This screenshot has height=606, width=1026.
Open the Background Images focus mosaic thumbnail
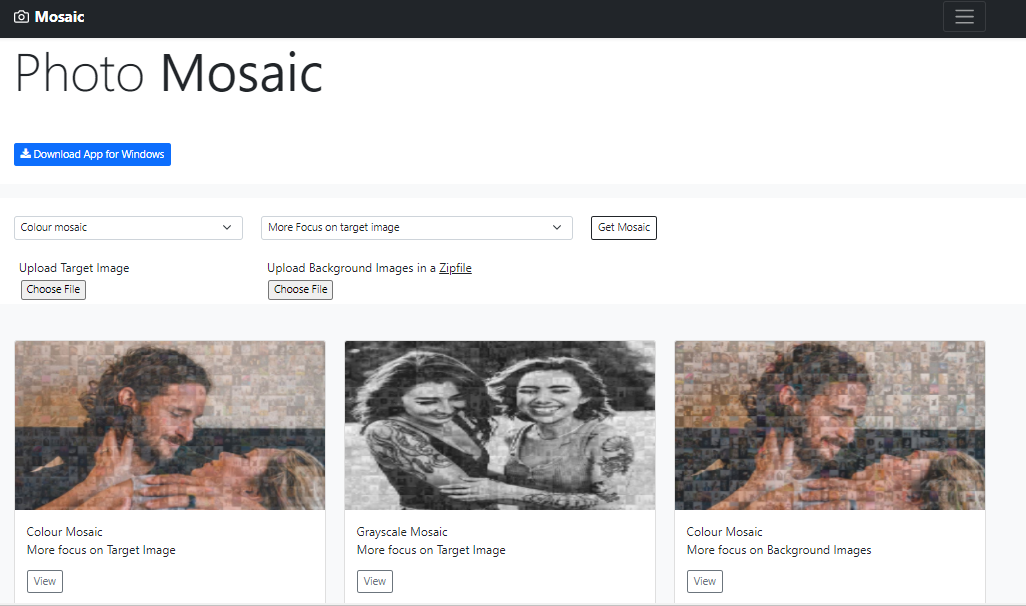pos(830,425)
